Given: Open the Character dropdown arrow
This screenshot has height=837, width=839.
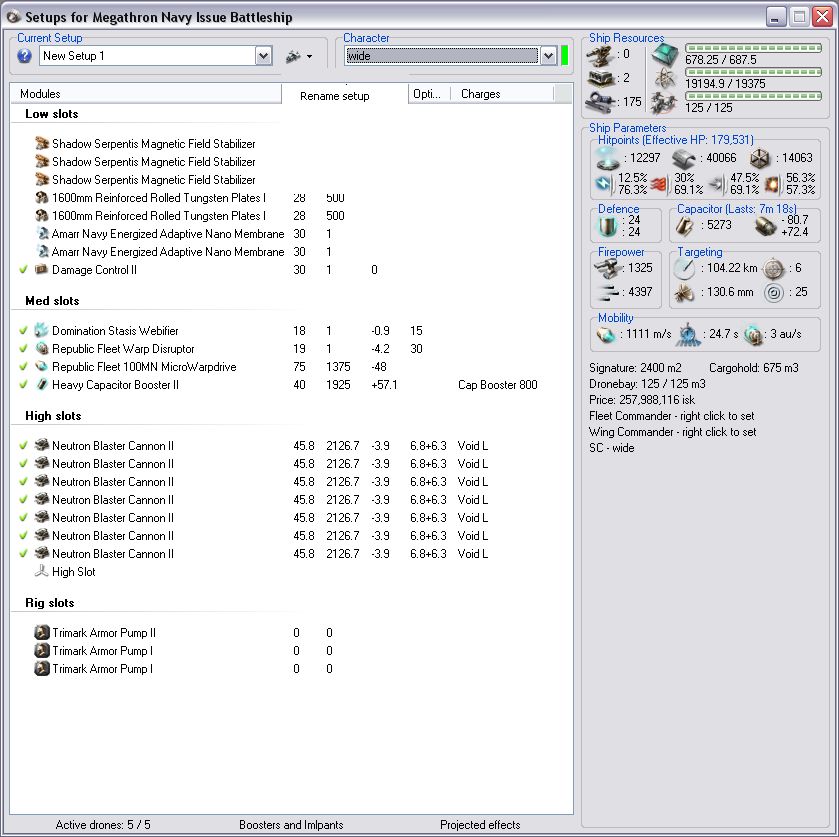Looking at the screenshot, I should click(548, 56).
